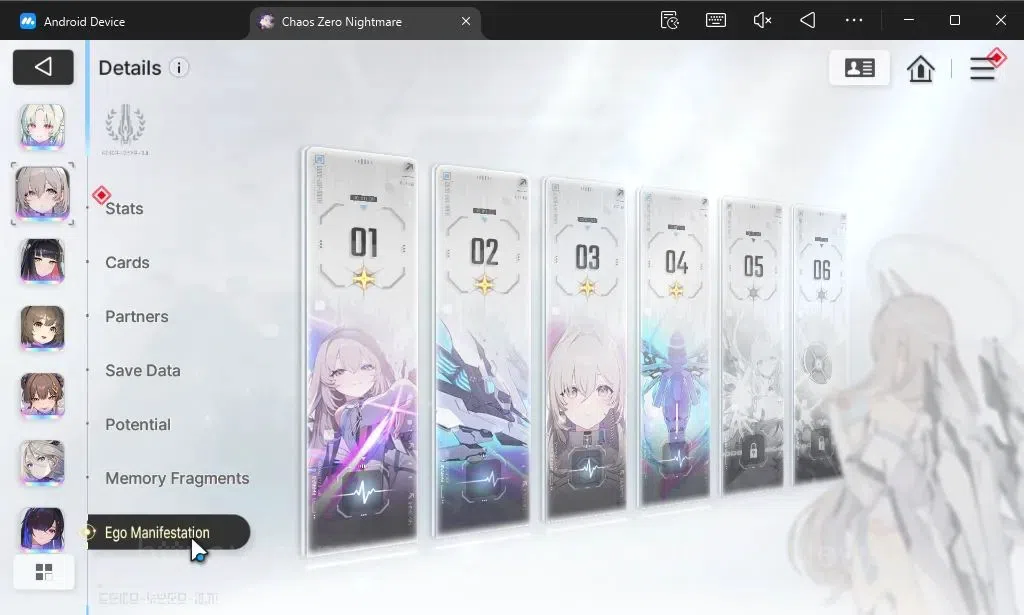Viewport: 1024px width, 615px height.
Task: Open the emulator three-dots more menu
Action: coord(854,20)
